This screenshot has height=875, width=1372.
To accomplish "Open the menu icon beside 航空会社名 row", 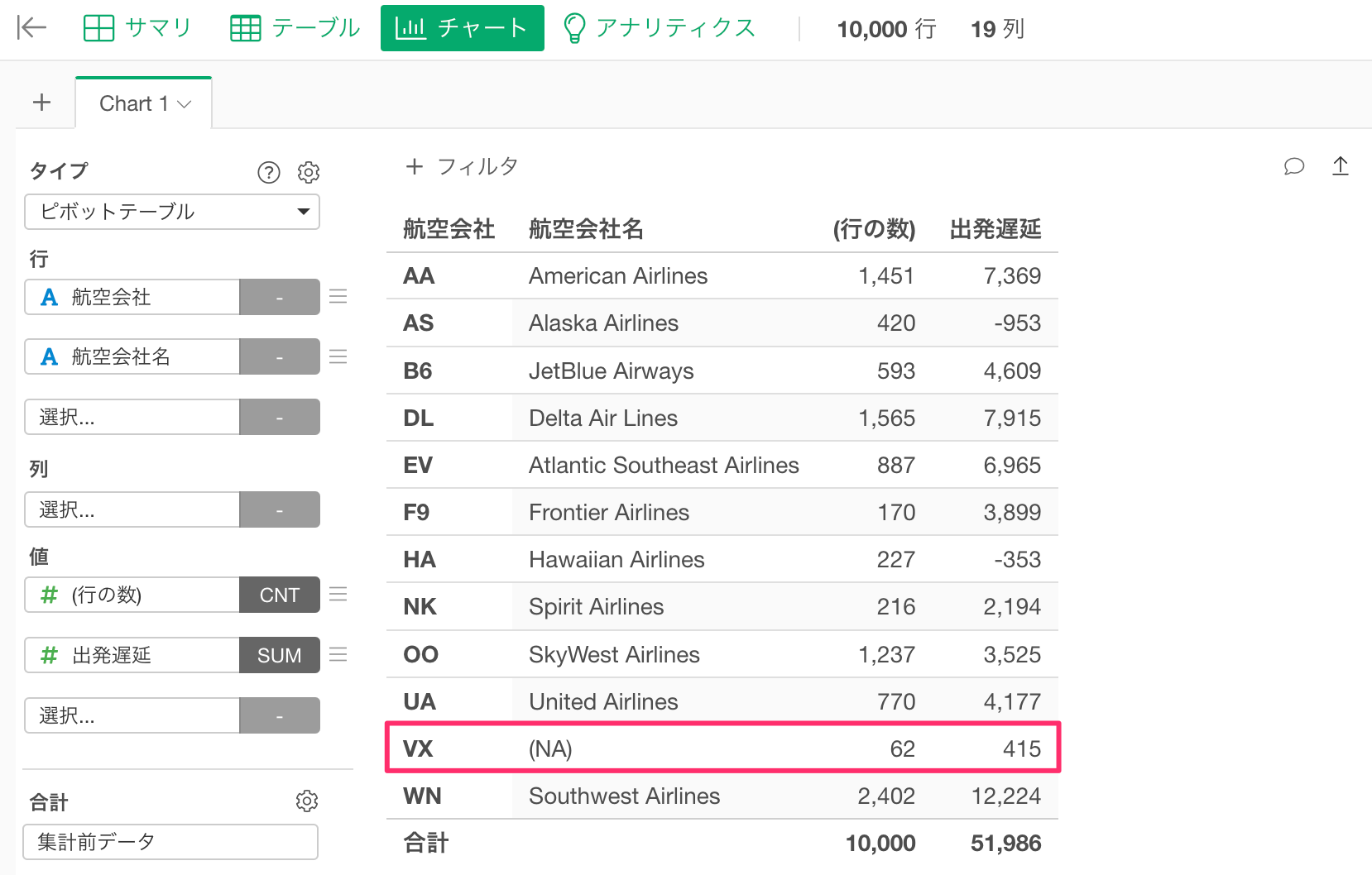I will click(338, 356).
